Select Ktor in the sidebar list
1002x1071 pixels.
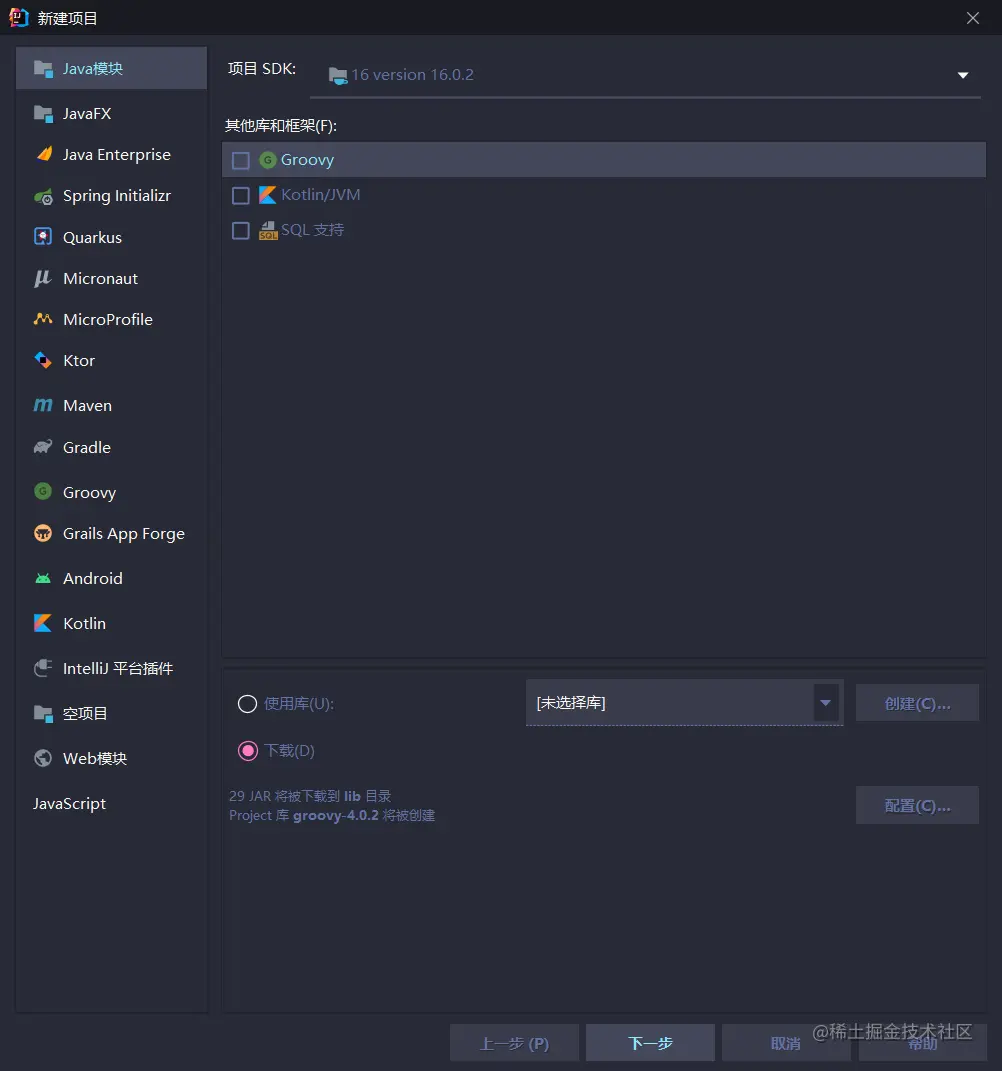pos(111,360)
